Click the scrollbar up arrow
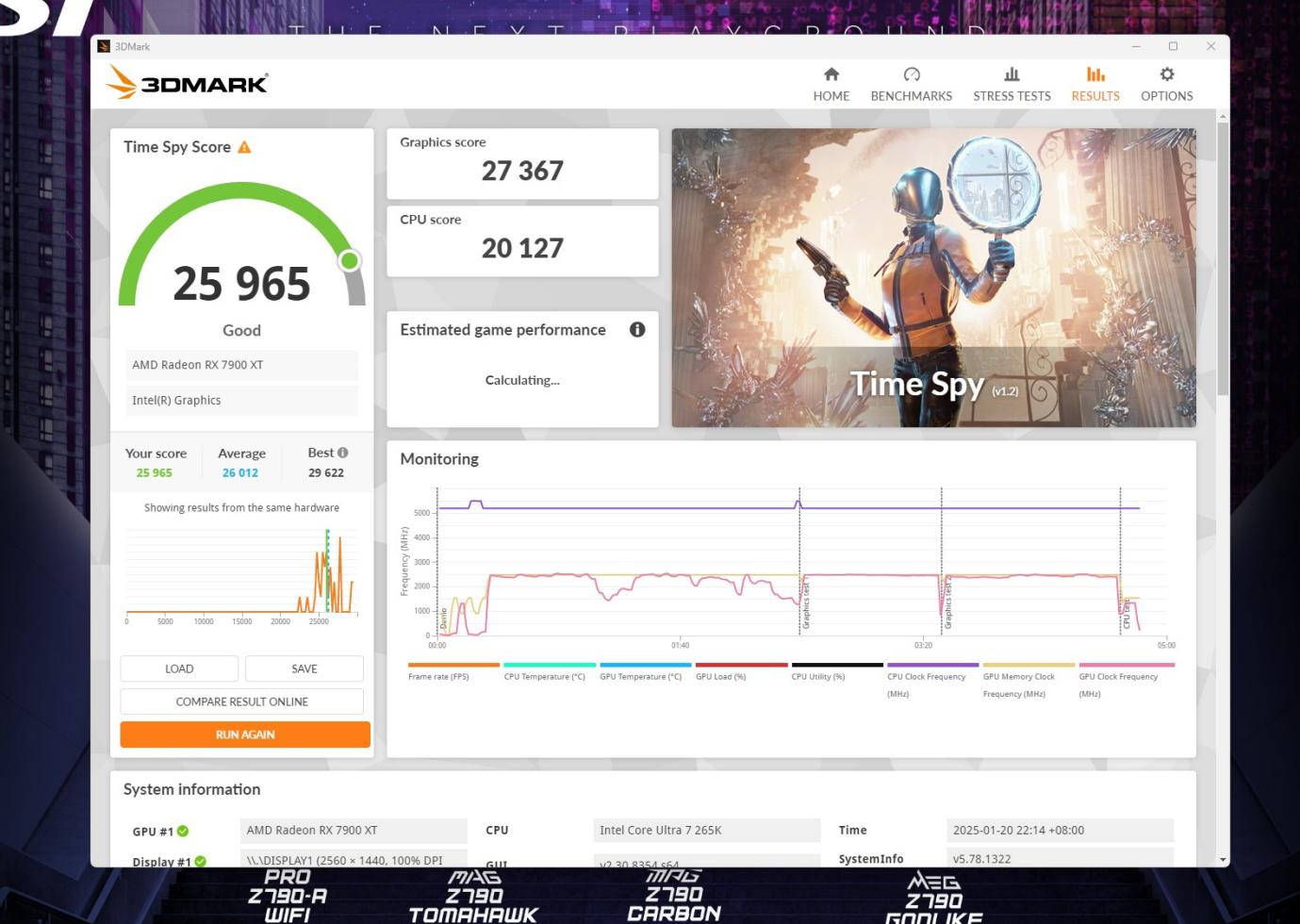The height and width of the screenshot is (924, 1300). (x=1223, y=116)
